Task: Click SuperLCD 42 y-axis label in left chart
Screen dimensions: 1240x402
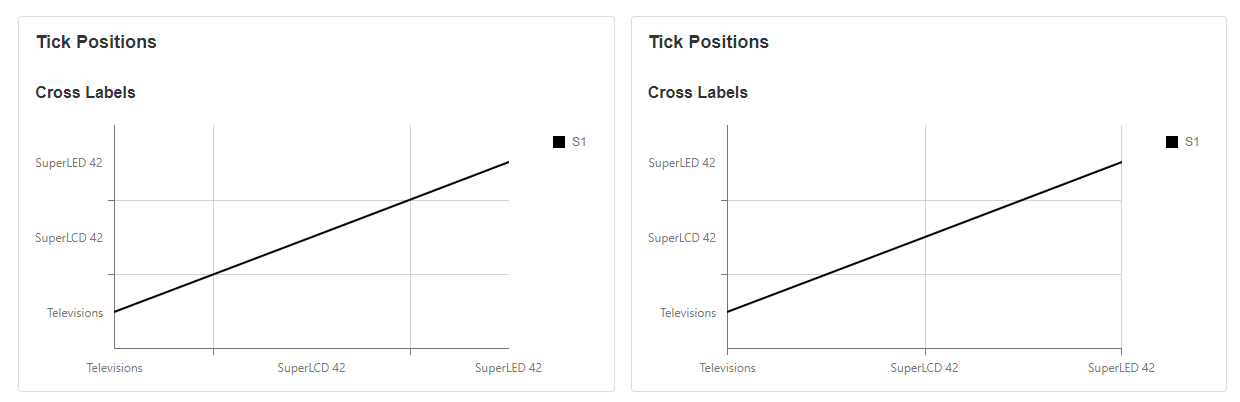Action: point(69,238)
